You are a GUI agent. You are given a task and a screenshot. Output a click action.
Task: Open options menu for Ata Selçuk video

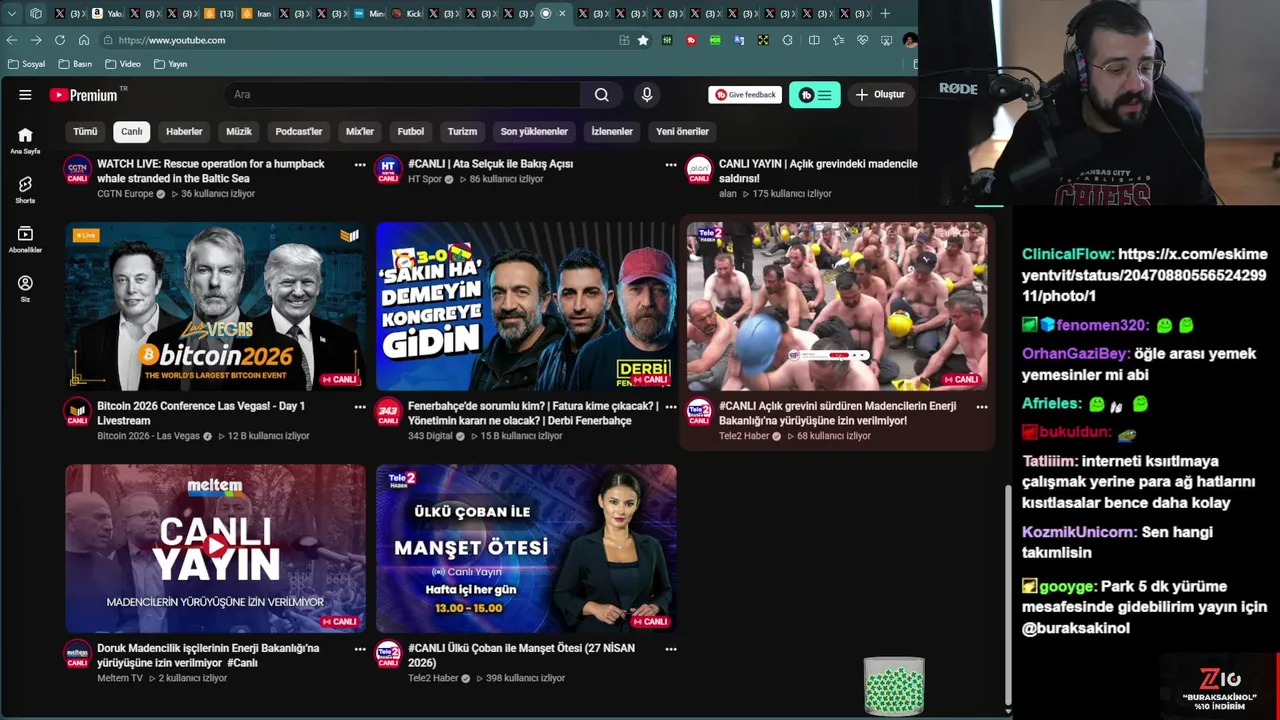point(671,165)
